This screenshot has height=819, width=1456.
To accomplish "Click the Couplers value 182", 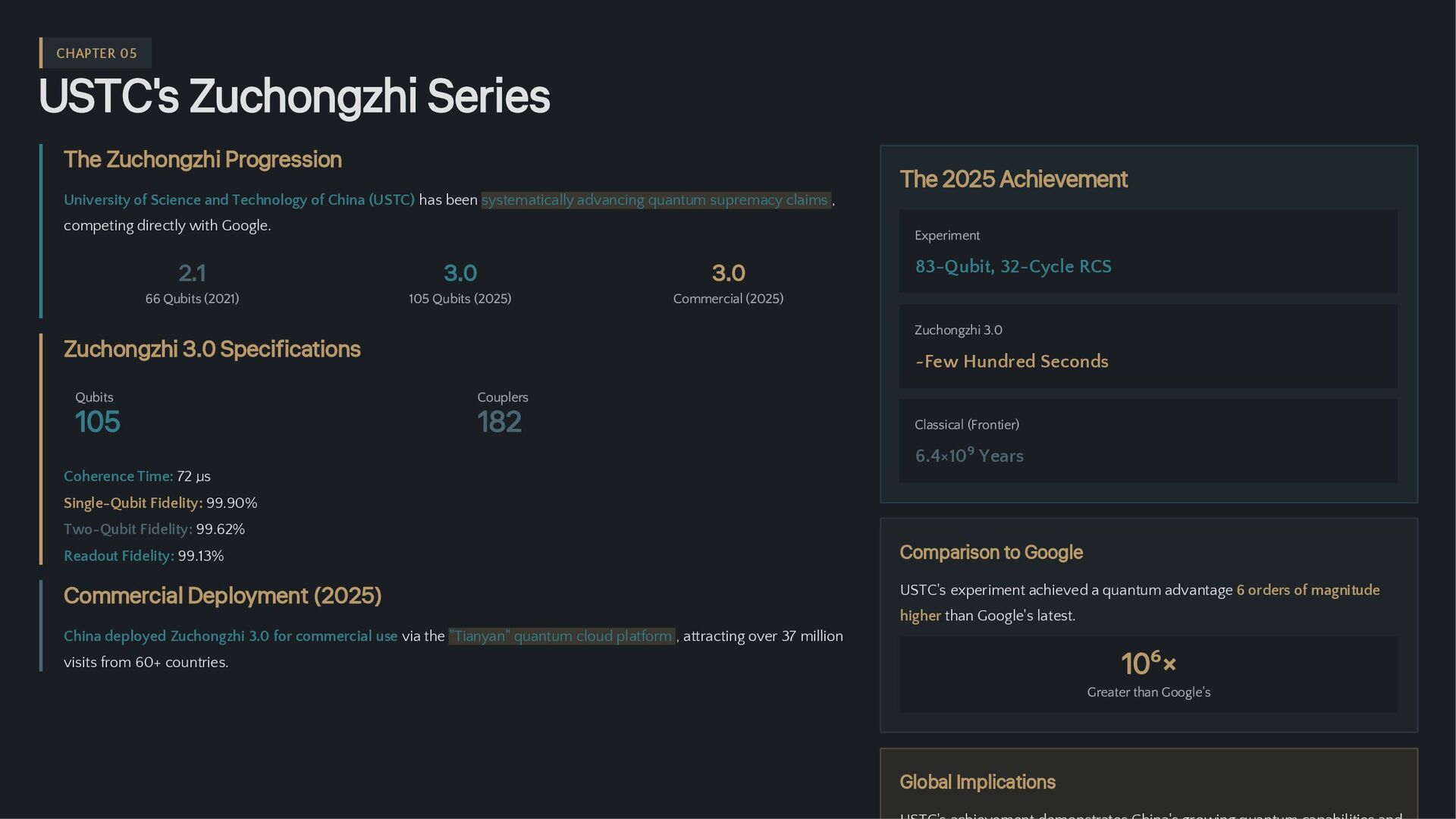I will tap(499, 422).
